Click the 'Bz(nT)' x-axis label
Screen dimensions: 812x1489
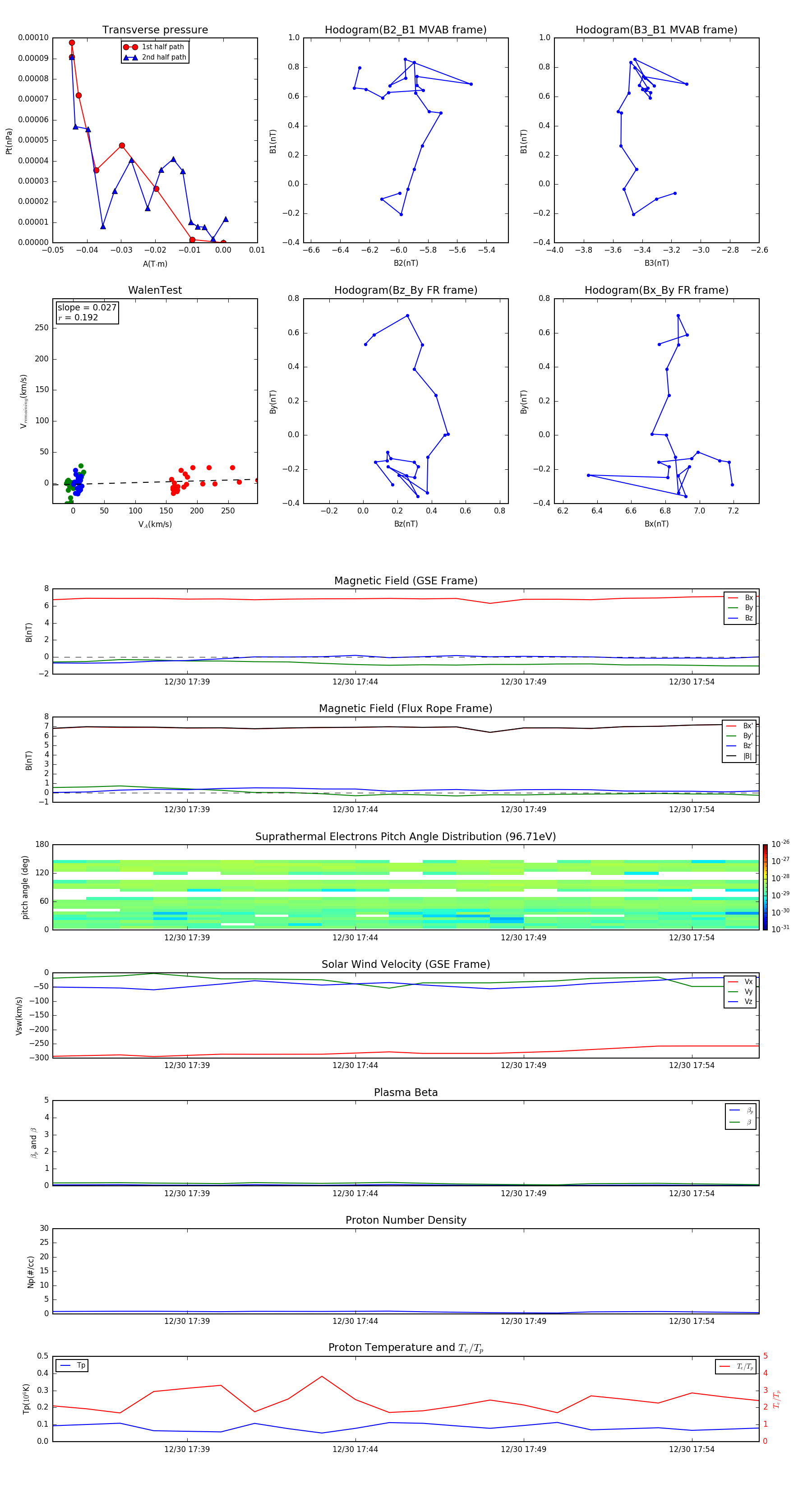click(x=406, y=524)
